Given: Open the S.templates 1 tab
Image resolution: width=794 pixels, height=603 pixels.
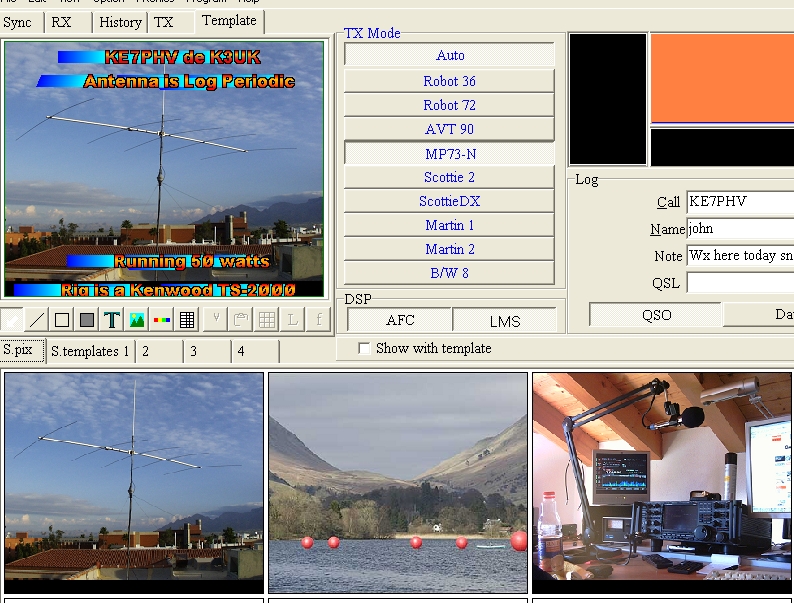Looking at the screenshot, I should point(90,351).
